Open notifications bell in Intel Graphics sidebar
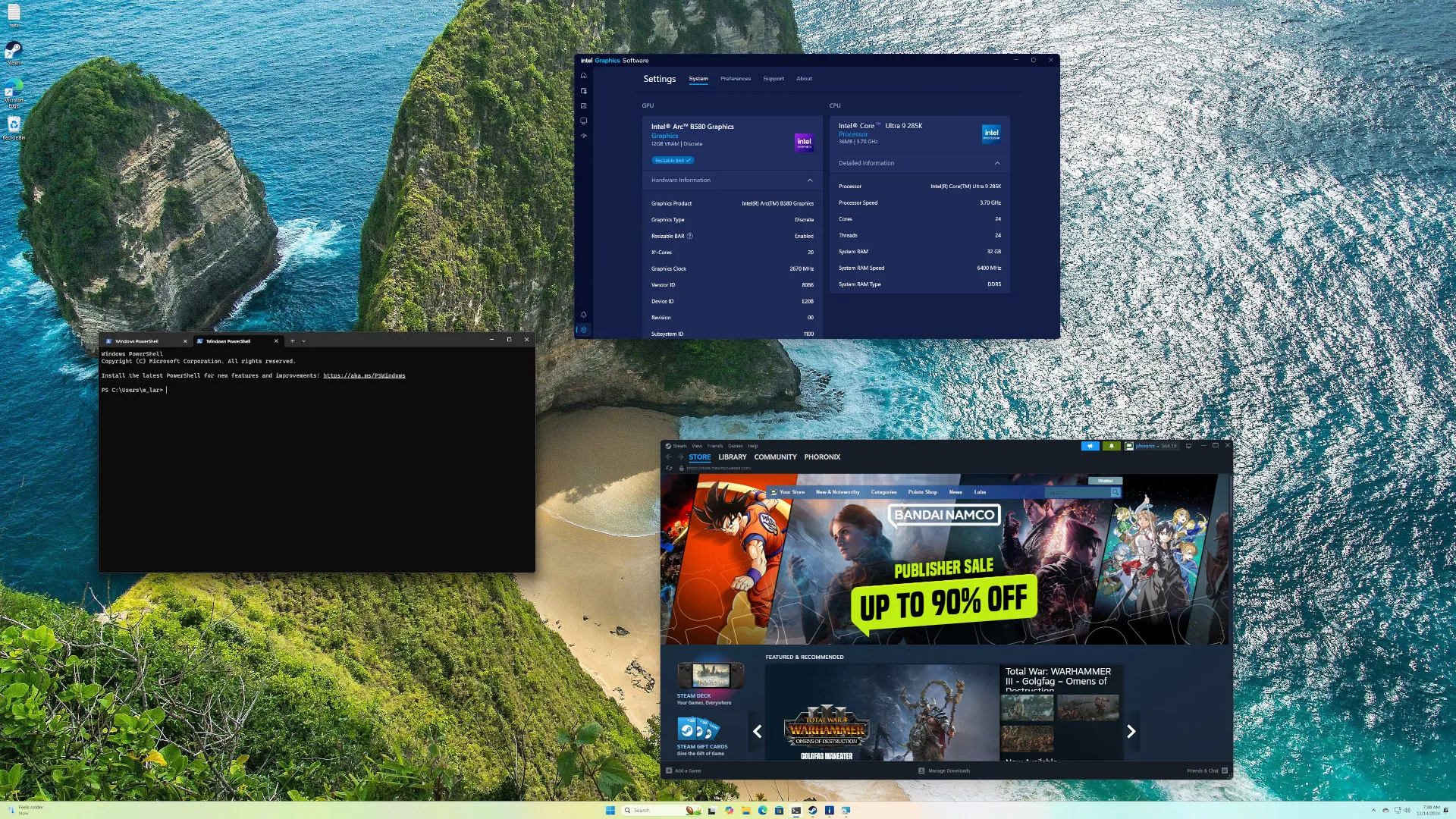The image size is (1456, 819). (x=583, y=314)
